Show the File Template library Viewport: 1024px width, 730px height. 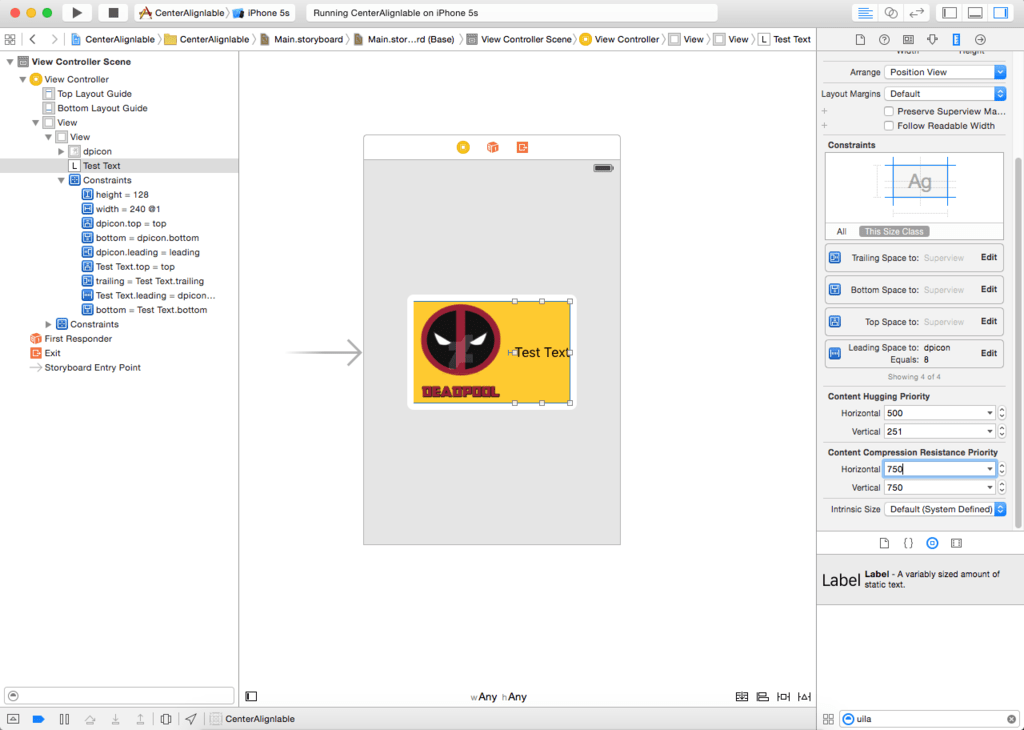tap(884, 543)
